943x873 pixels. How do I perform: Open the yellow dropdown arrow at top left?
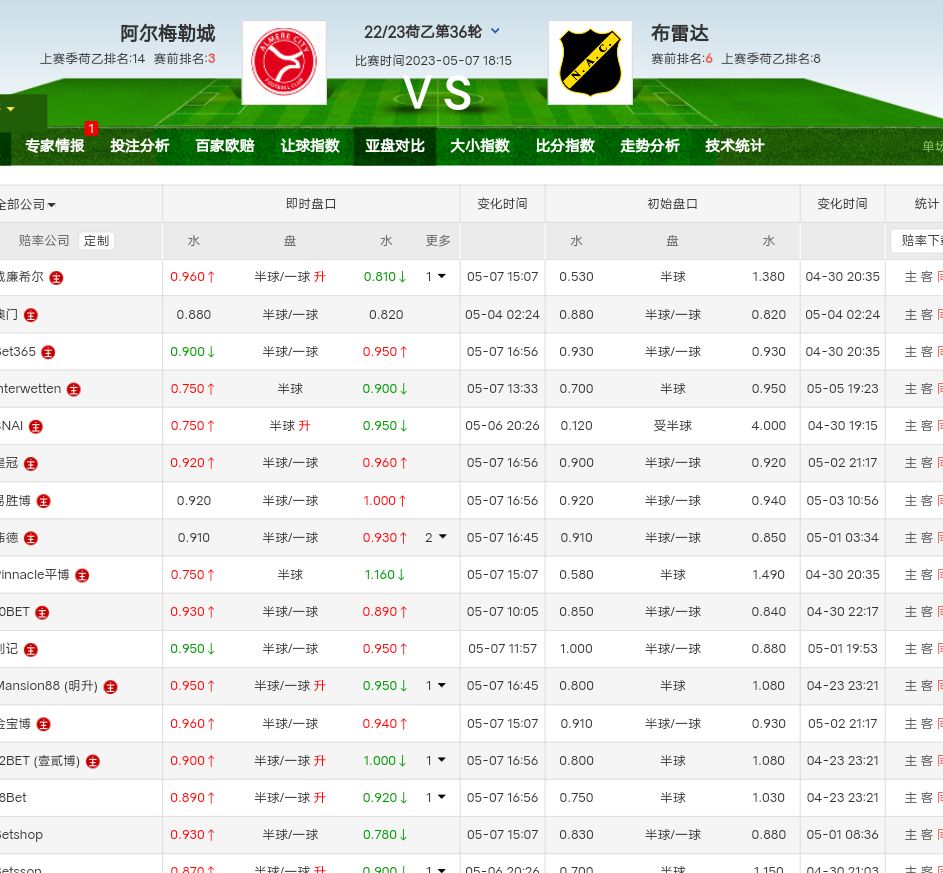[x=10, y=109]
